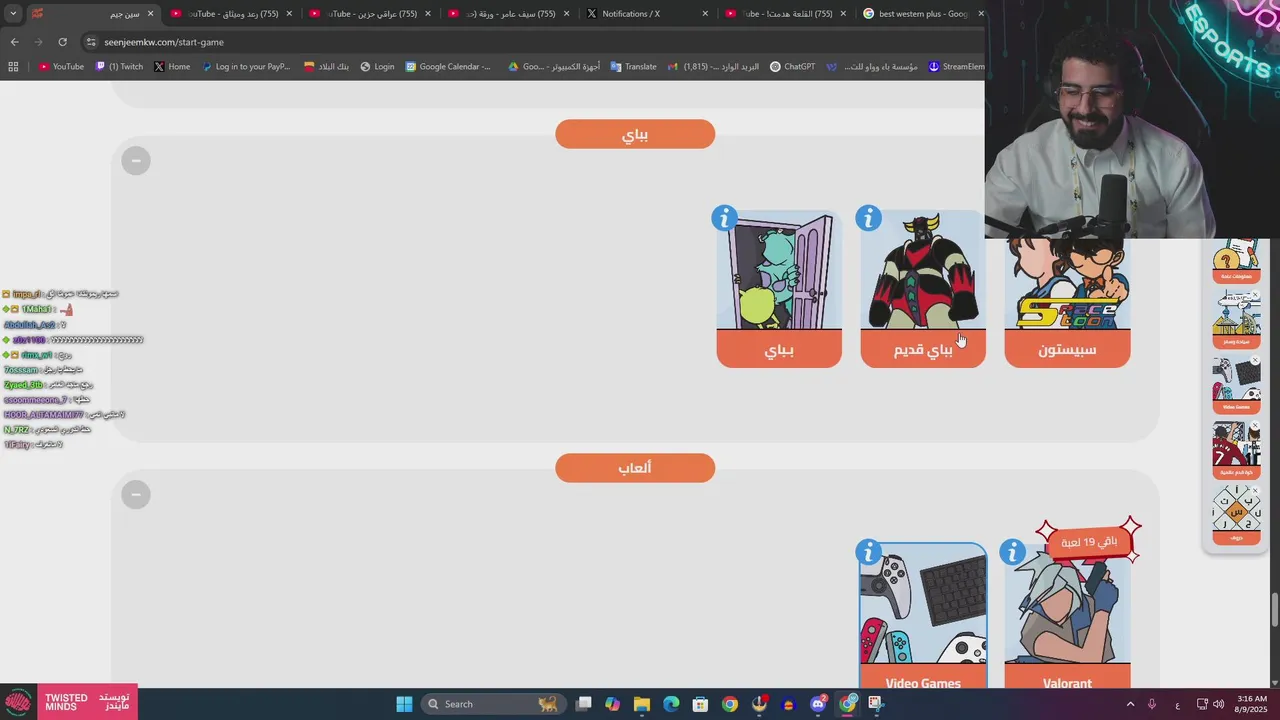1280x720 pixels.
Task: Switch to the رعد وميثاق YouTube tab
Action: [x=232, y=14]
